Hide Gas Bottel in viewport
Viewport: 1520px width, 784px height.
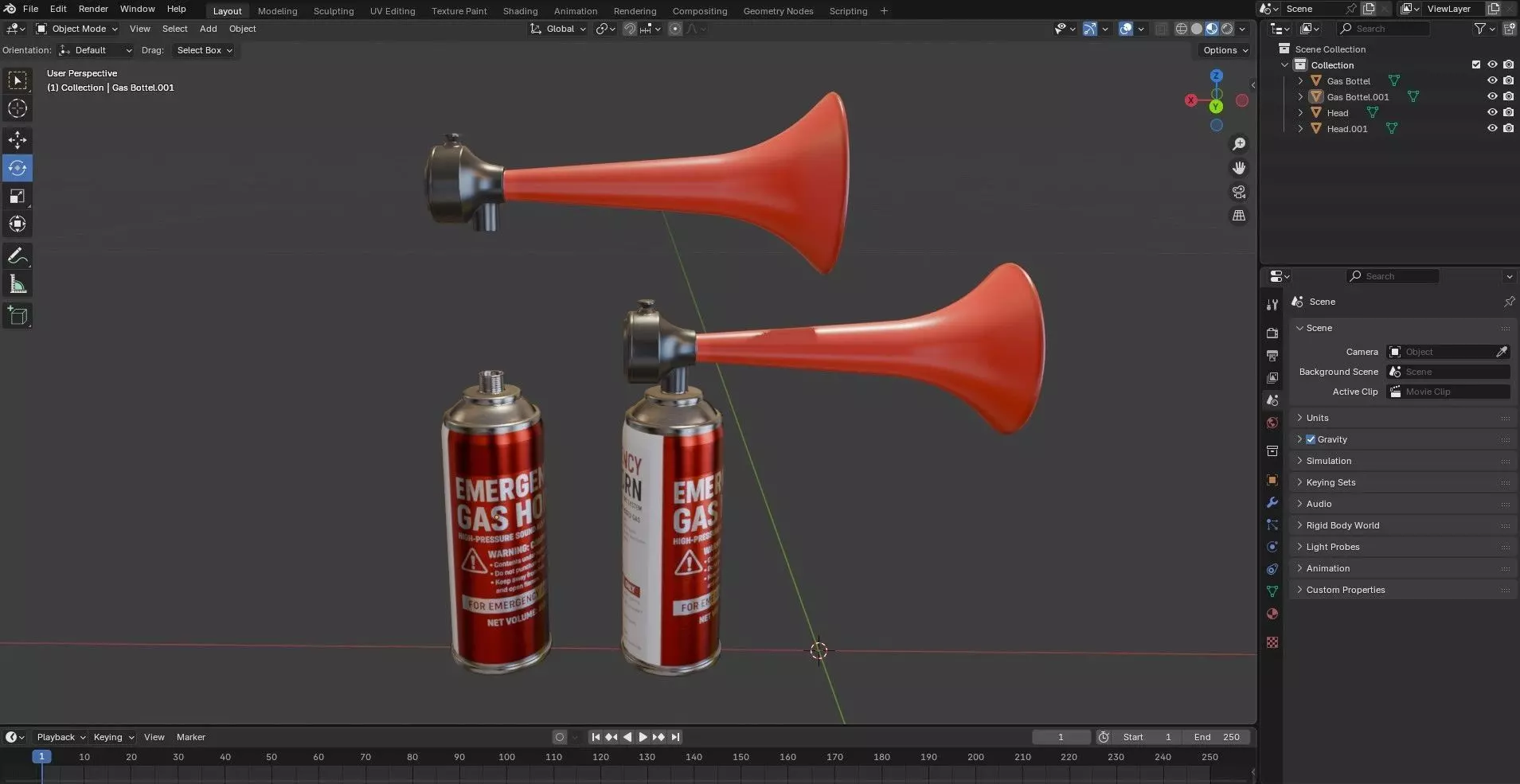[1492, 80]
